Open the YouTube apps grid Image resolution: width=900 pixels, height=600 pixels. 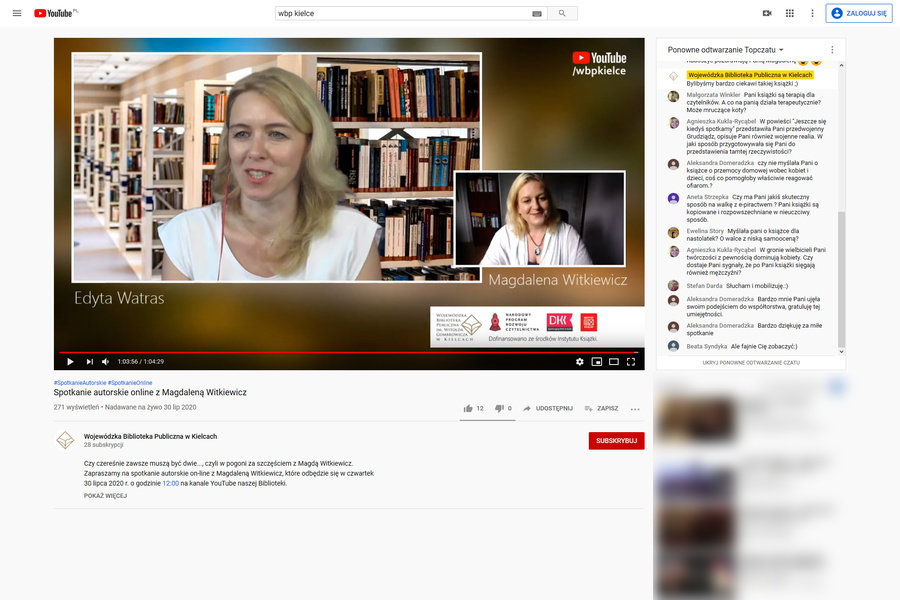789,13
